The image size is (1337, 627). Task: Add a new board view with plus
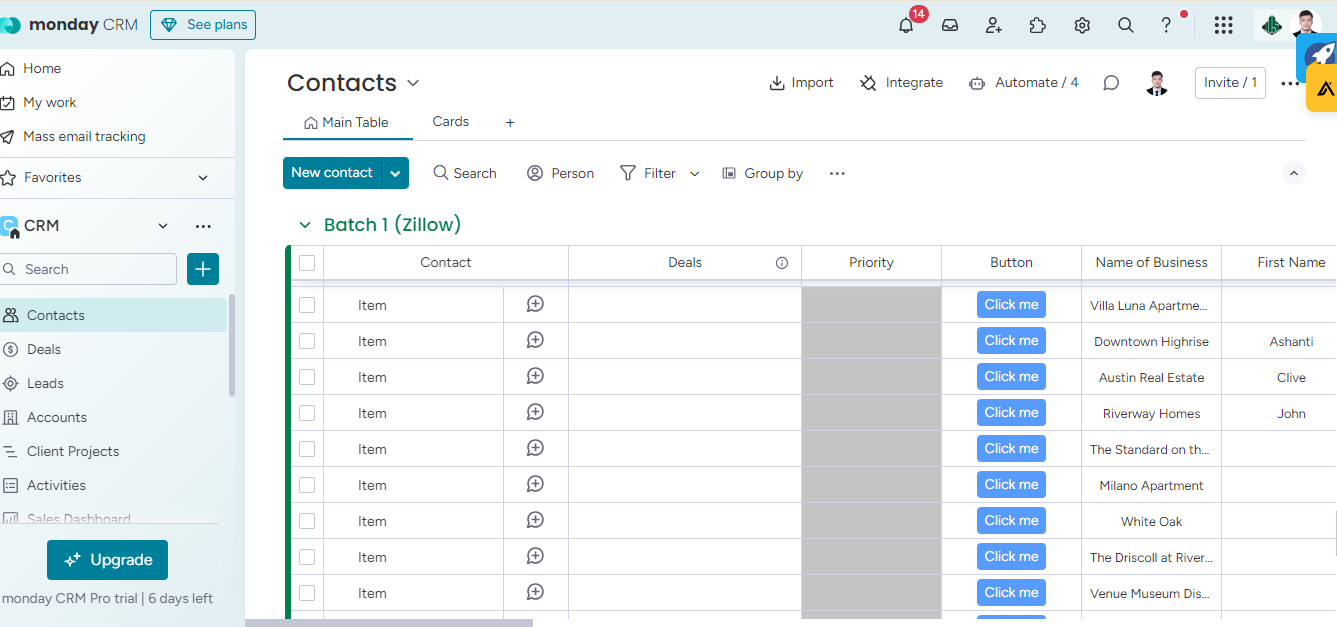click(510, 122)
